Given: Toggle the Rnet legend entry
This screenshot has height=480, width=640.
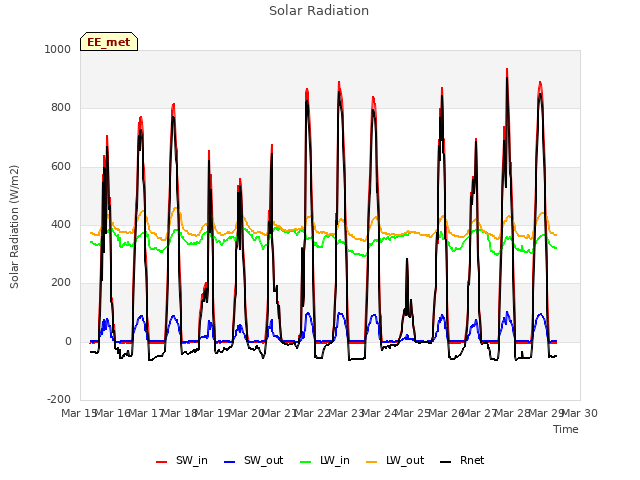Looking at the screenshot, I should pos(462,460).
